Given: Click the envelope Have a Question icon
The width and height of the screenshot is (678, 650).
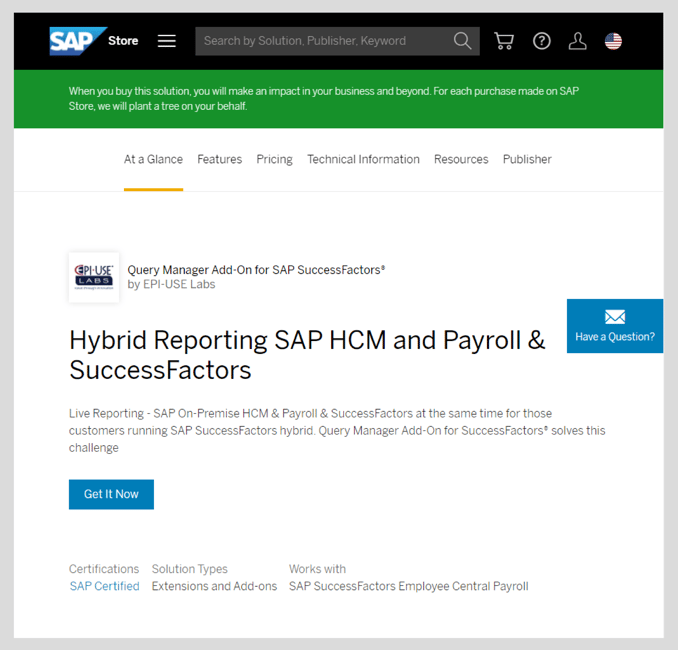Looking at the screenshot, I should point(615,317).
